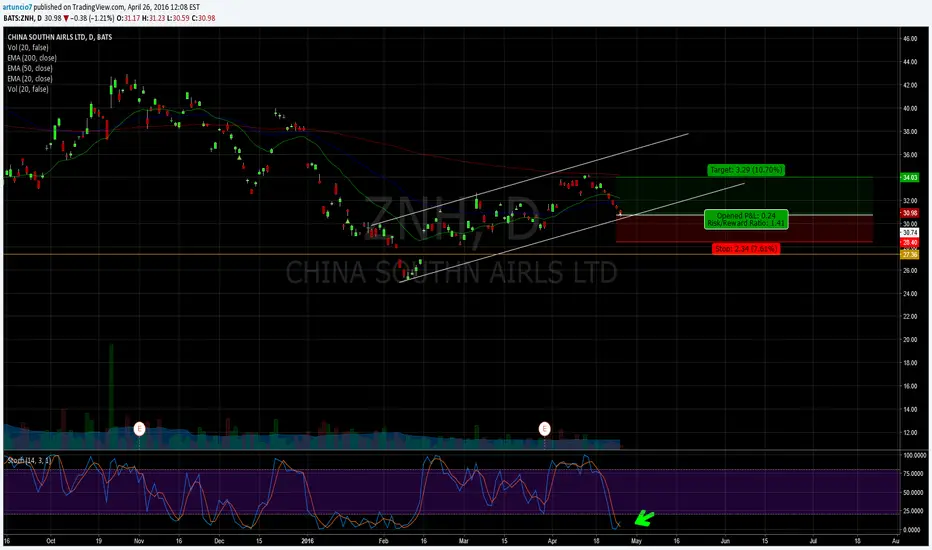This screenshot has height=550, width=932.
Task: Click the red Stop: 2.34 (7.61%) label
Action: point(746,249)
